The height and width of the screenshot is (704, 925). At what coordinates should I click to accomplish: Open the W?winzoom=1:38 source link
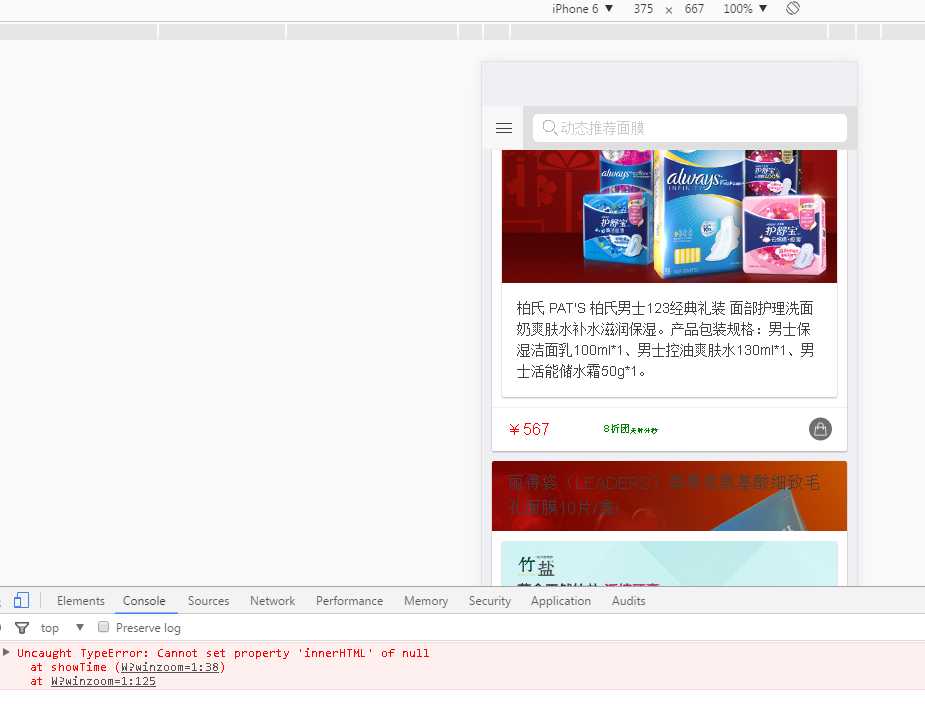pyautogui.click(x=170, y=667)
